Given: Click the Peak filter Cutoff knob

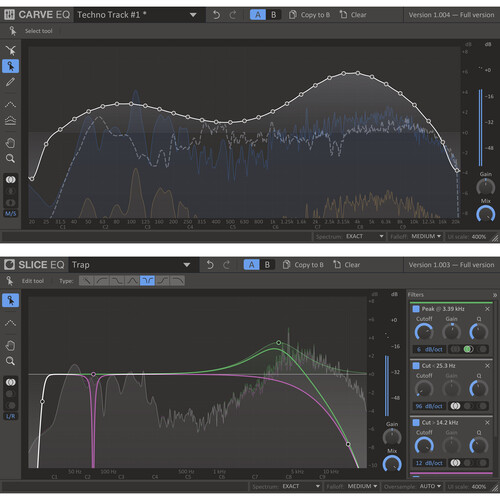Looking at the screenshot, I should [424, 332].
